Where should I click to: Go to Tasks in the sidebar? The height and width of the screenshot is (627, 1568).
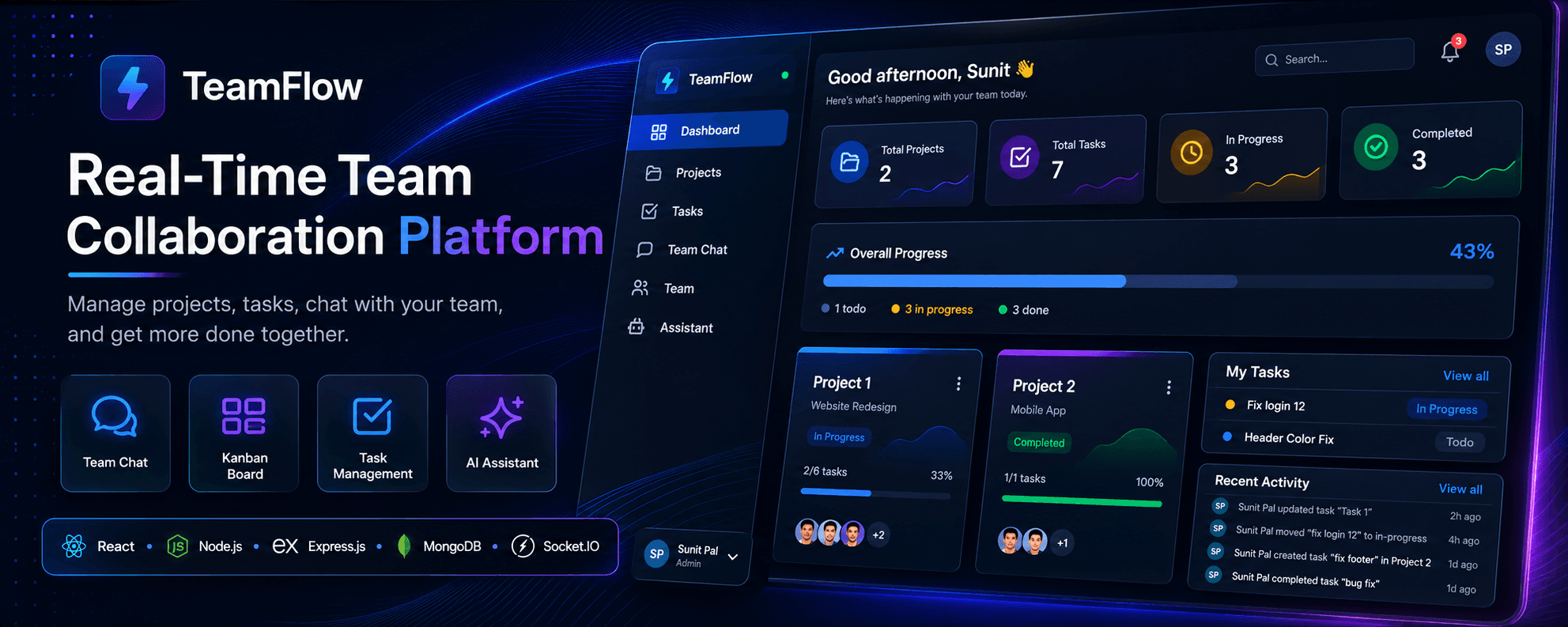pos(672,211)
